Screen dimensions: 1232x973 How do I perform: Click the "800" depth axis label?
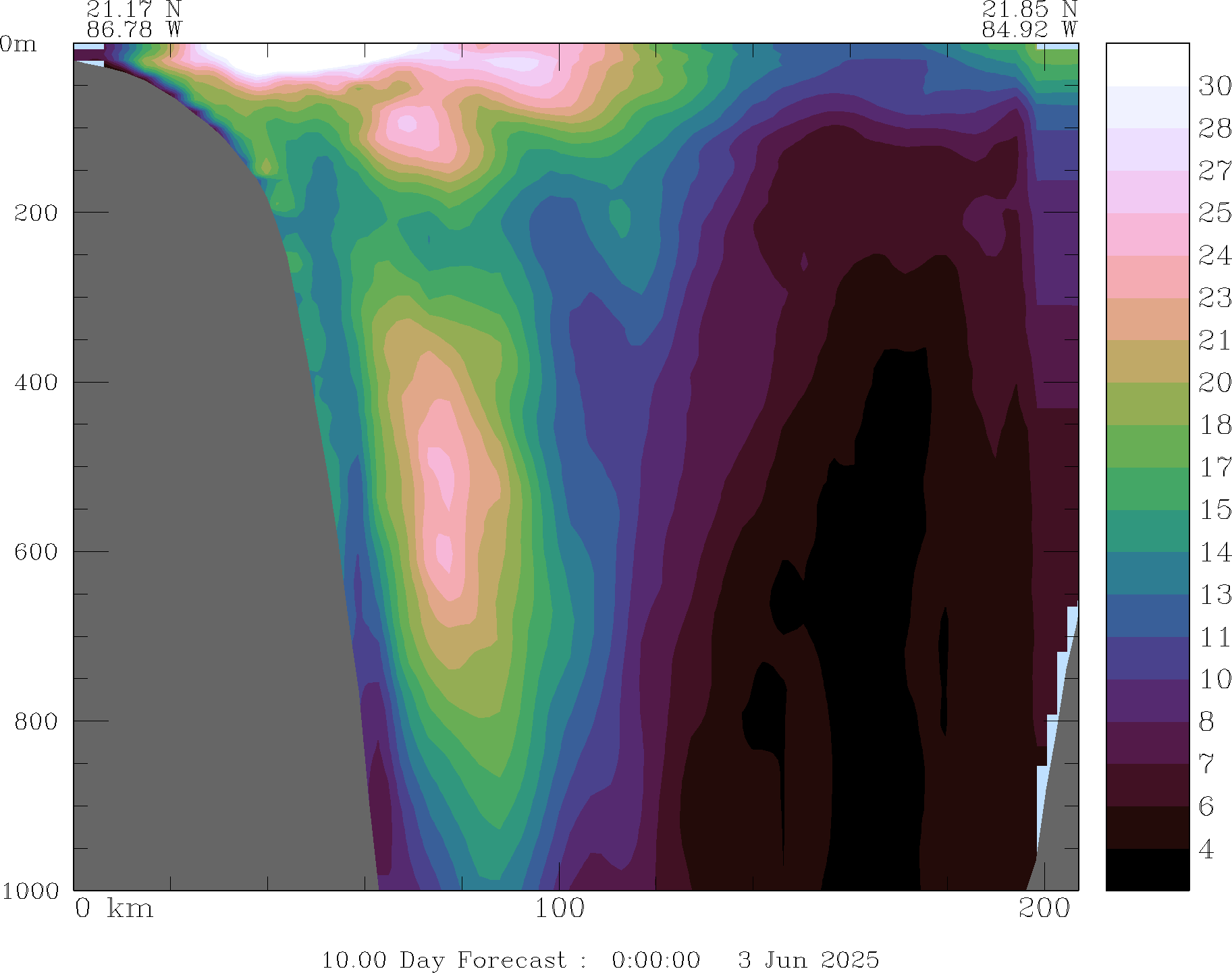click(x=36, y=721)
